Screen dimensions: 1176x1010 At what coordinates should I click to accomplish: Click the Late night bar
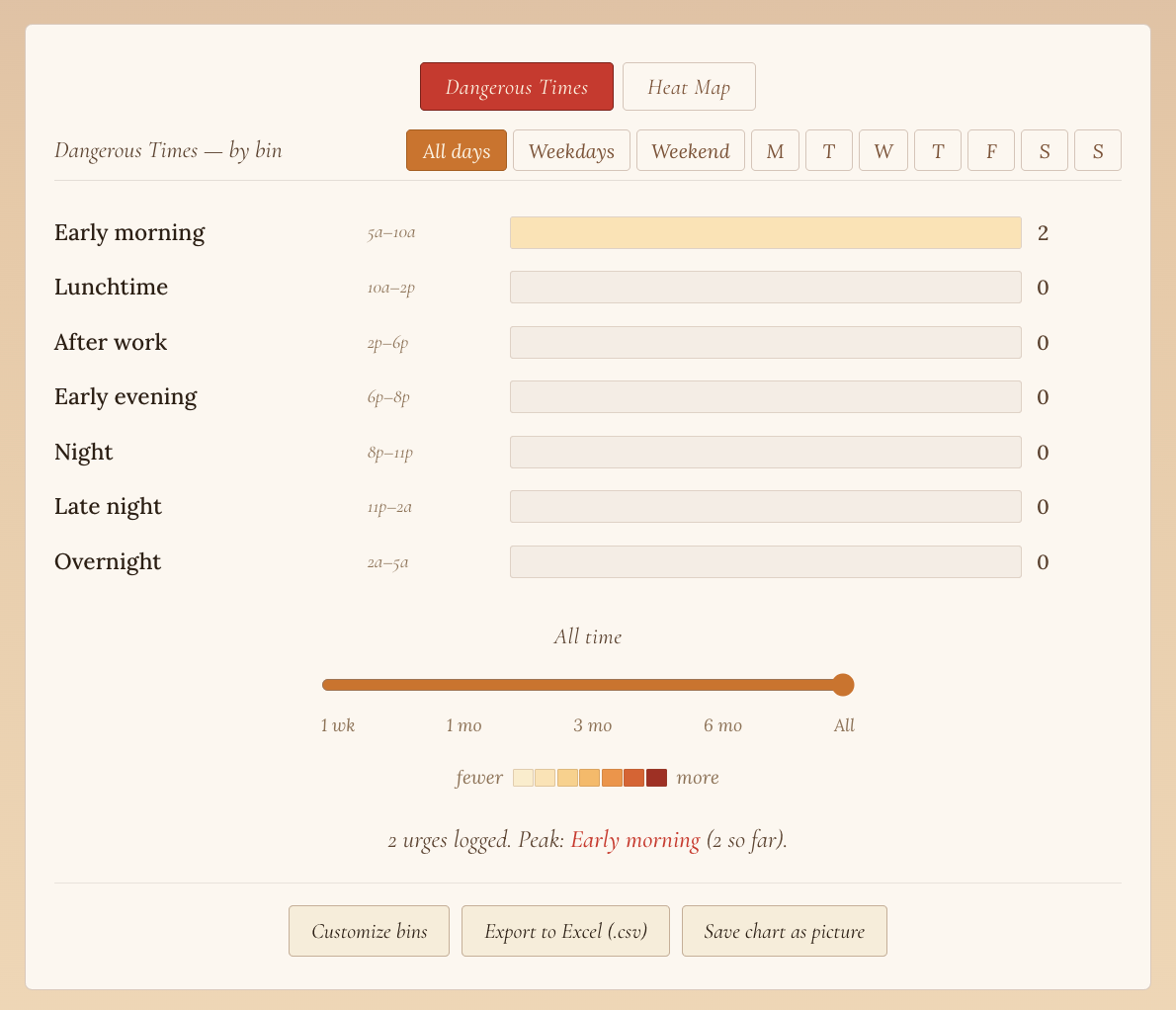(765, 506)
